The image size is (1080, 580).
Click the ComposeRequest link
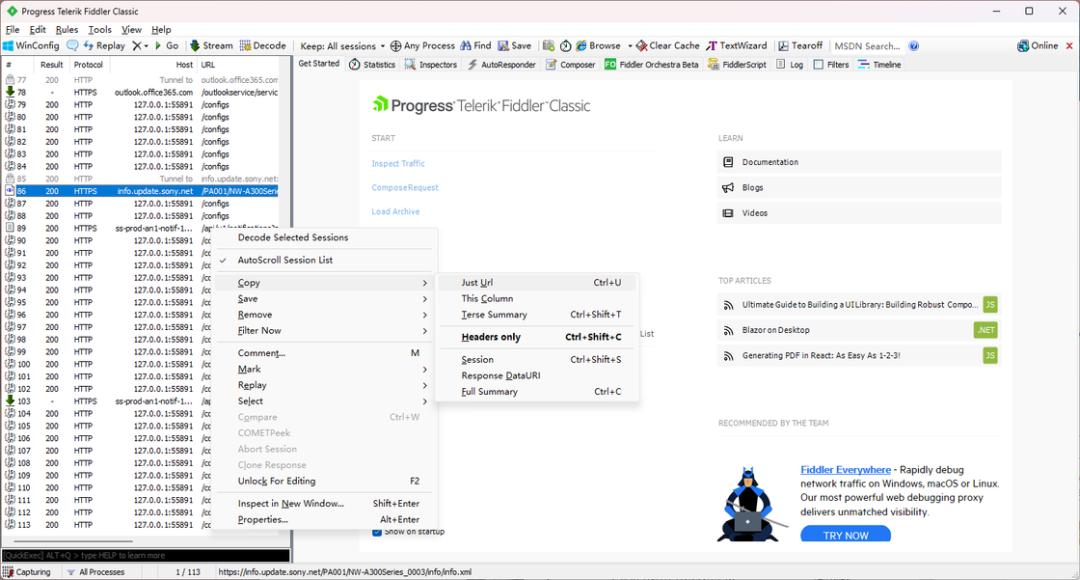point(405,187)
